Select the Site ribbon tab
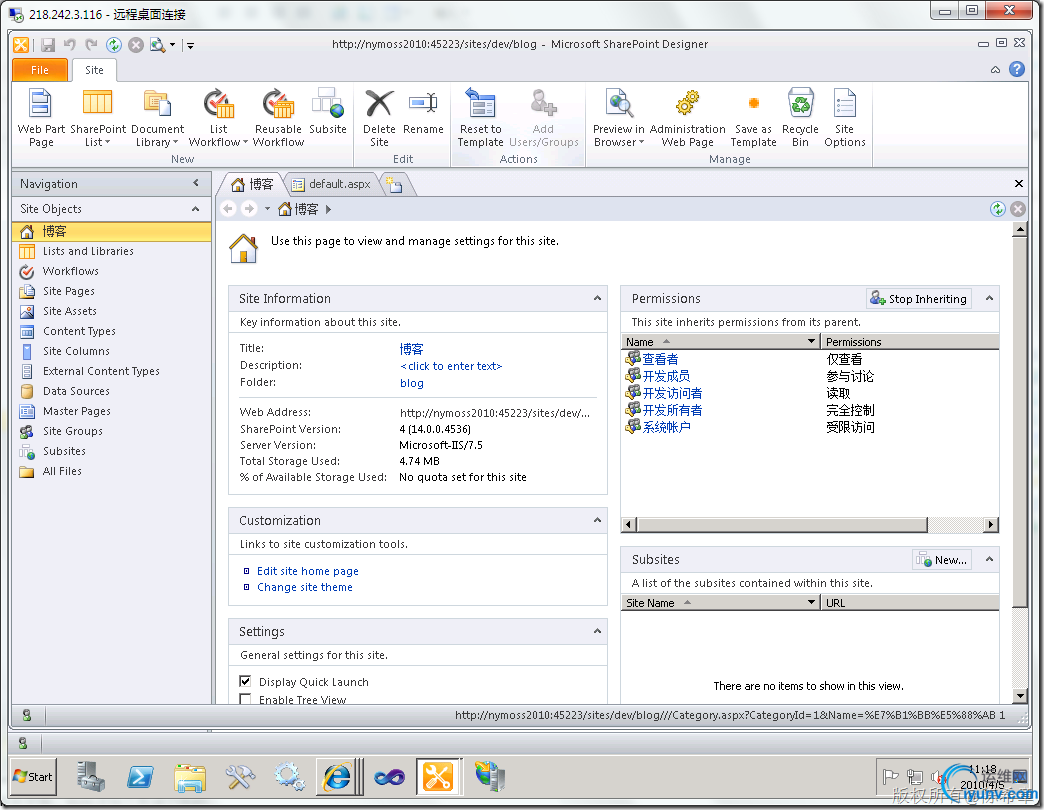This screenshot has width=1044, height=810. 94,70
